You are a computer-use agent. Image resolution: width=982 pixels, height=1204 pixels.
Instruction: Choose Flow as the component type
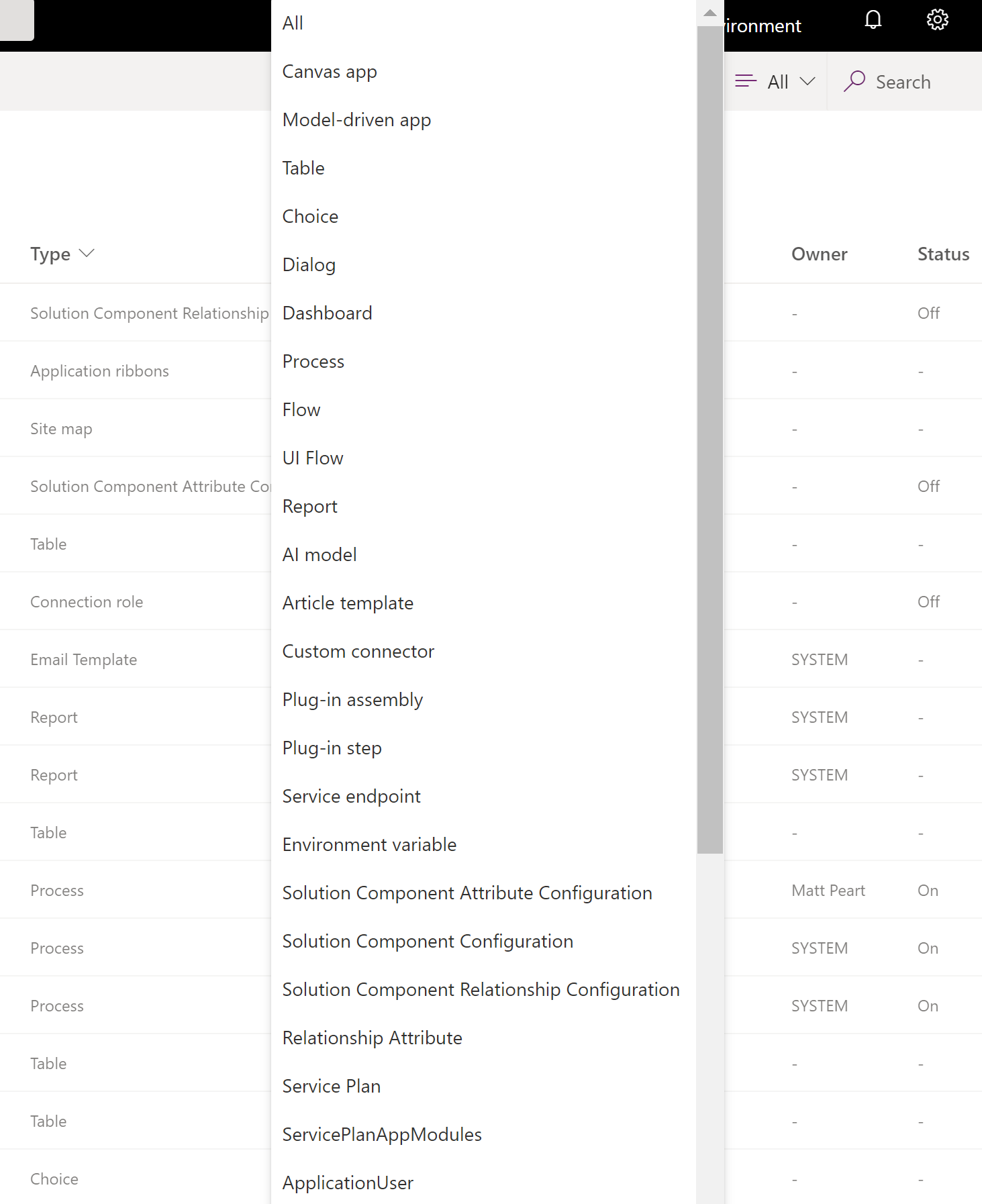301,409
